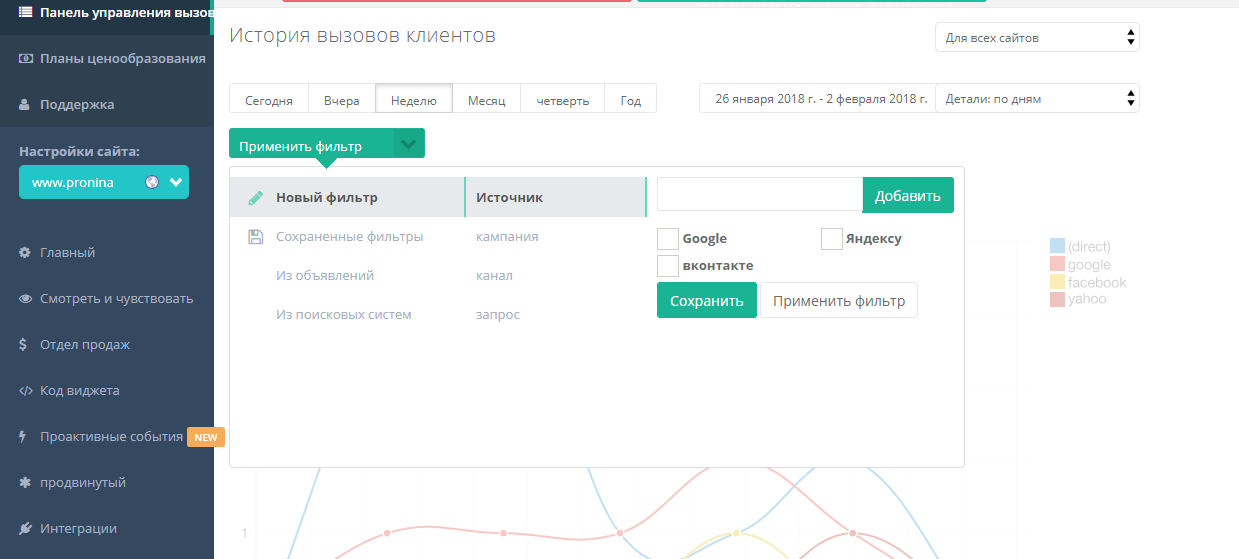
Task: Click the asterisk icon beside продвинутый
Action: 25,483
